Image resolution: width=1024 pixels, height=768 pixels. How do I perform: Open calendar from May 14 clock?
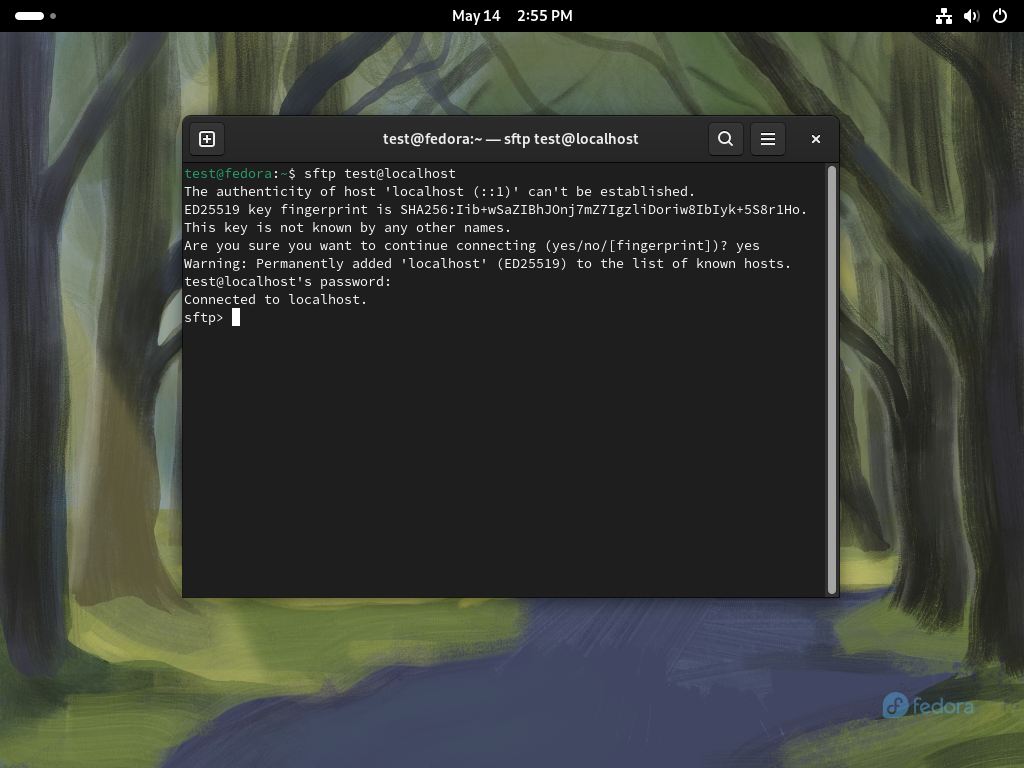pyautogui.click(x=512, y=16)
